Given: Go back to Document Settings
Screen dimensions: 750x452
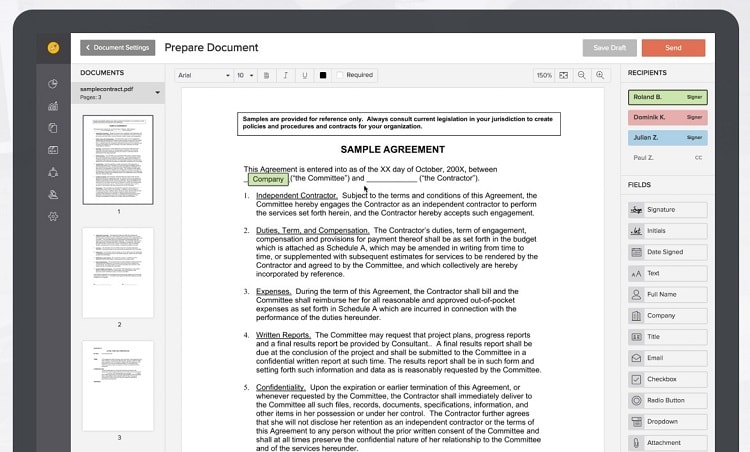Looking at the screenshot, I should click(118, 48).
